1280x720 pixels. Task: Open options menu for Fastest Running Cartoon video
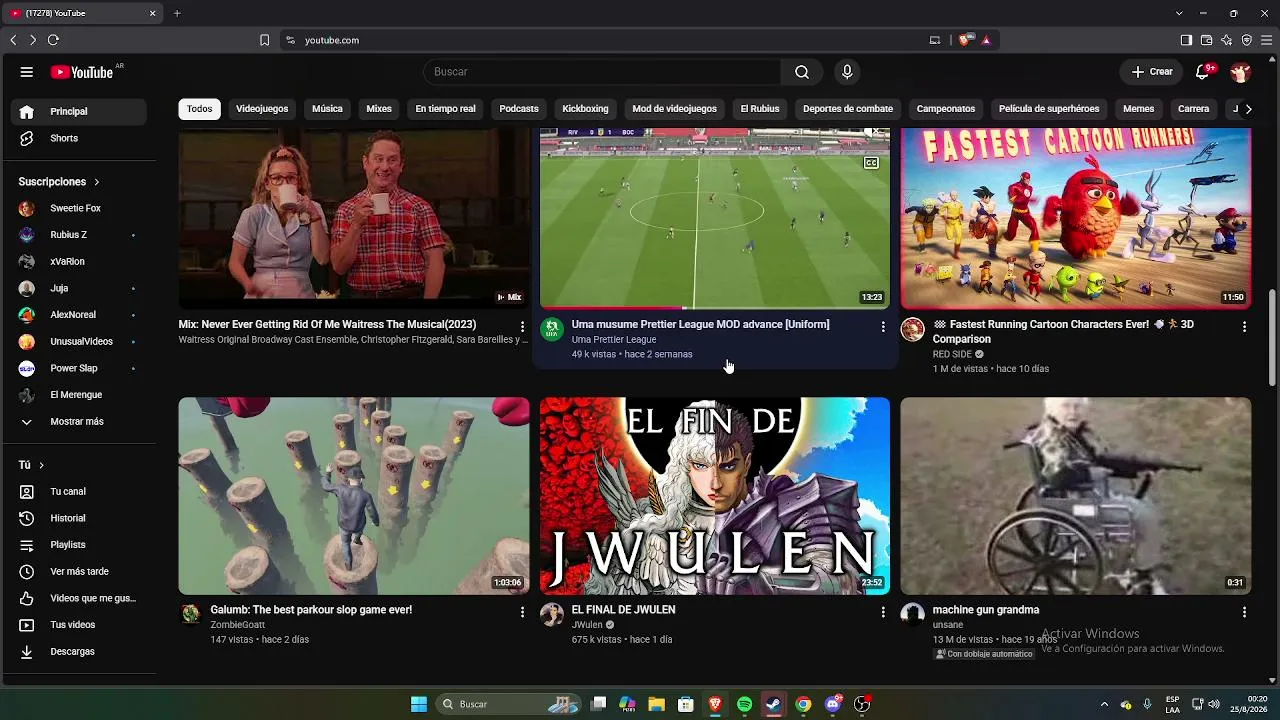[1244, 327]
